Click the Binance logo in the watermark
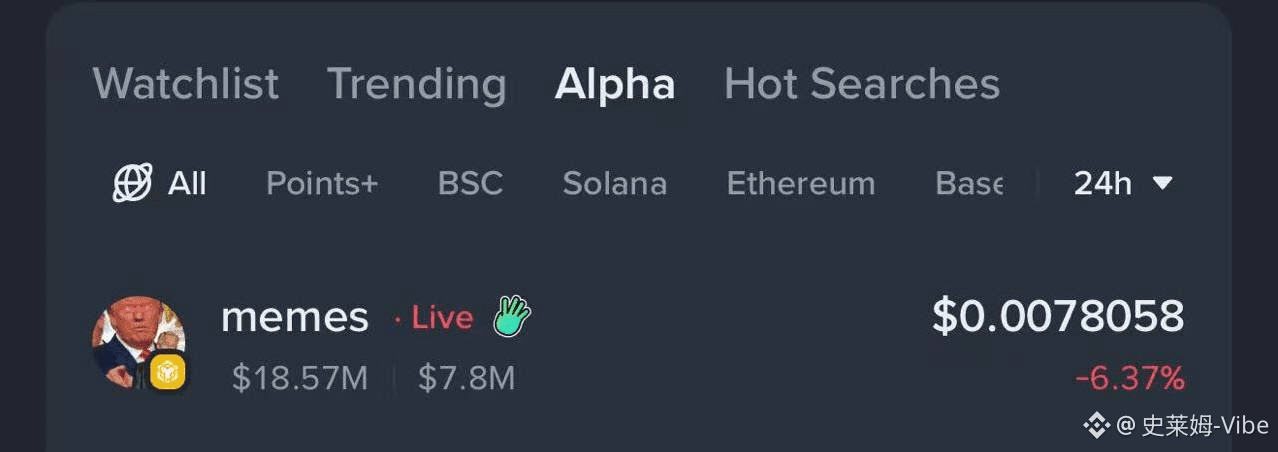 [1097, 425]
